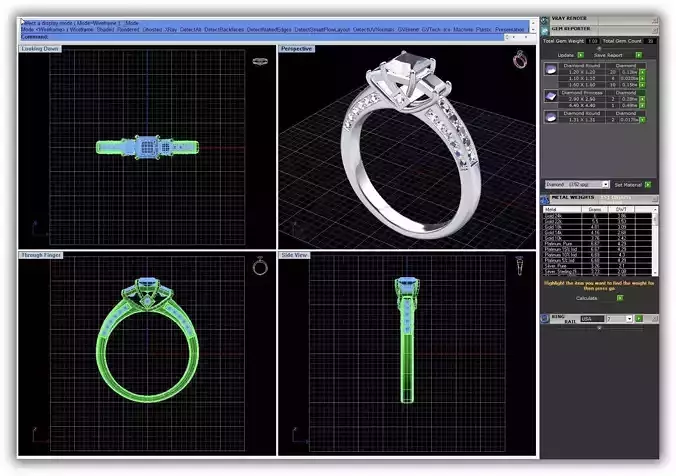Screen dimensions: 676x476
Task: Click the Command input line
Action: click(263, 37)
